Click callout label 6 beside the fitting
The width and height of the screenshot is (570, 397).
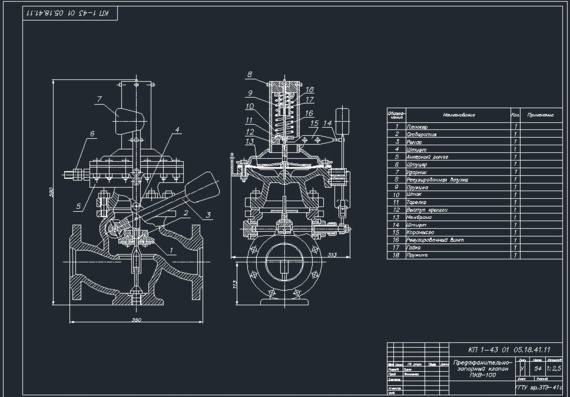click(92, 134)
